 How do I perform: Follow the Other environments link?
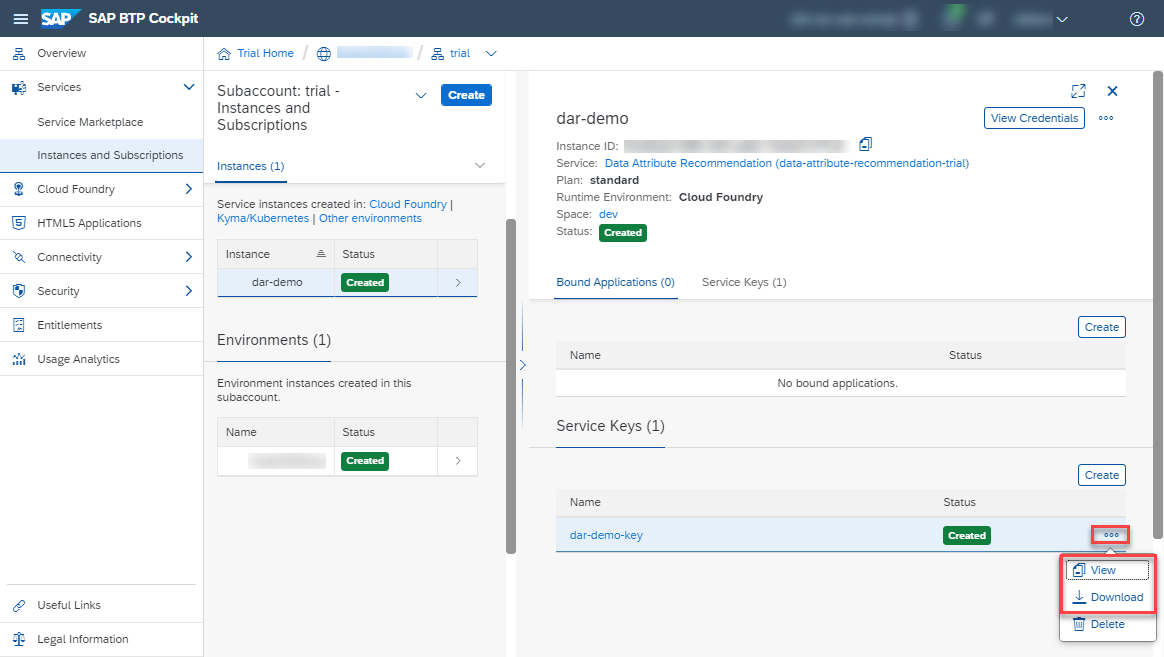[370, 218]
